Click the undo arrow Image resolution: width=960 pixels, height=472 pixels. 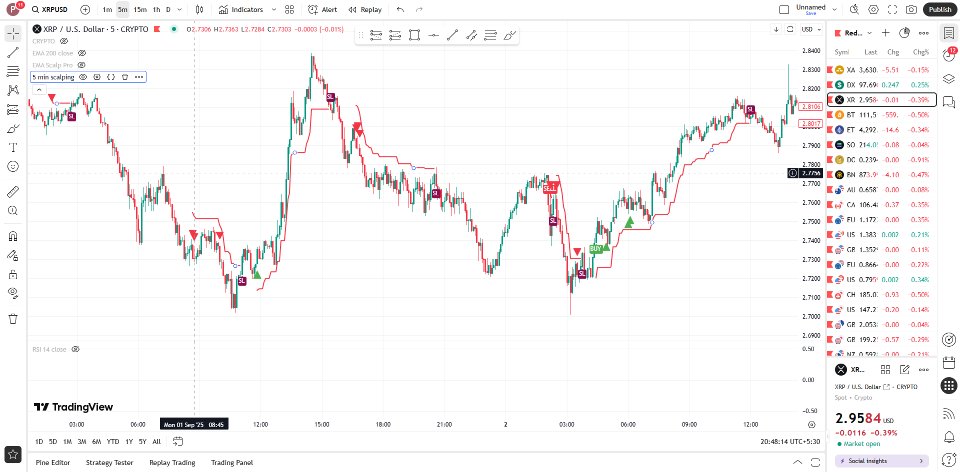[400, 10]
